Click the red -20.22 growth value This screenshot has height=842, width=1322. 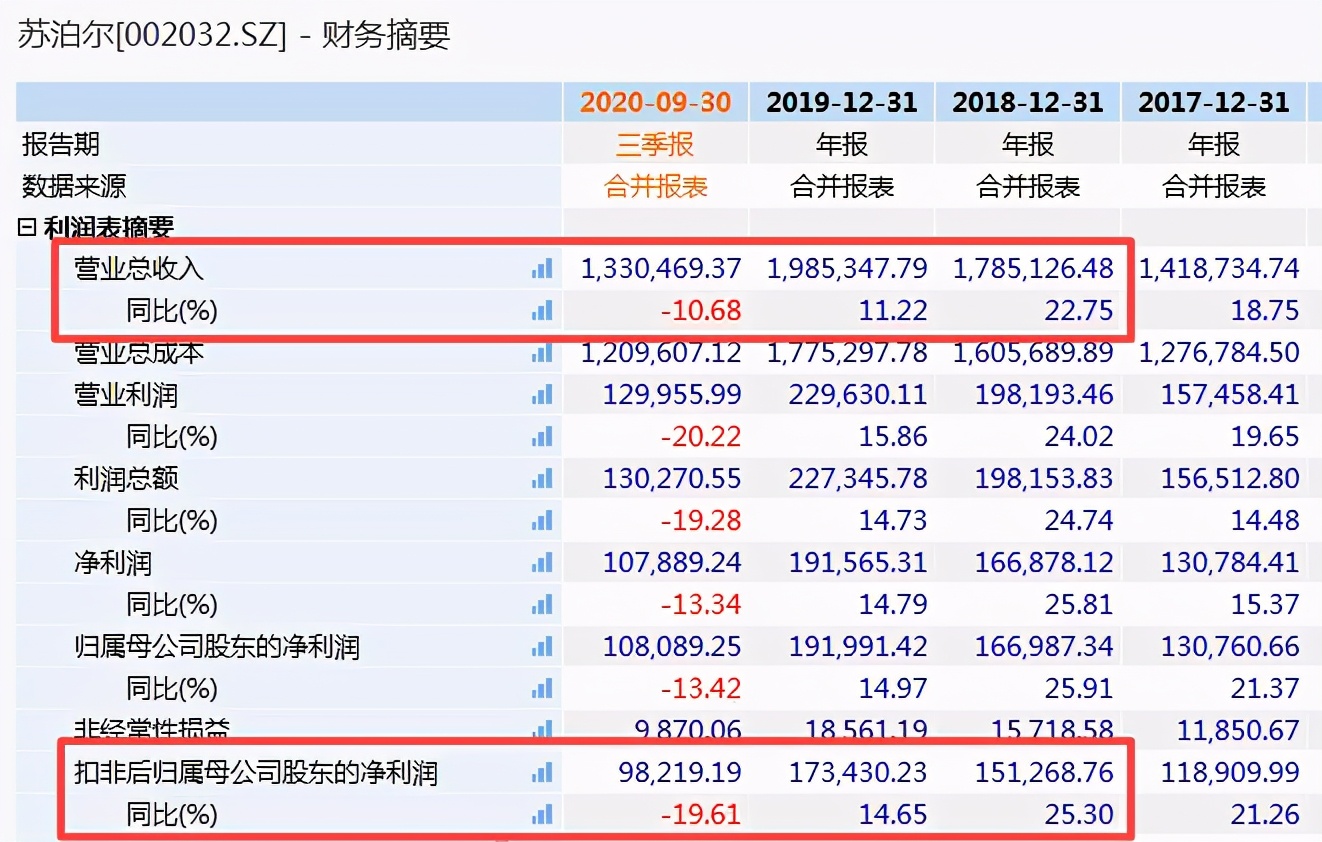click(x=701, y=437)
